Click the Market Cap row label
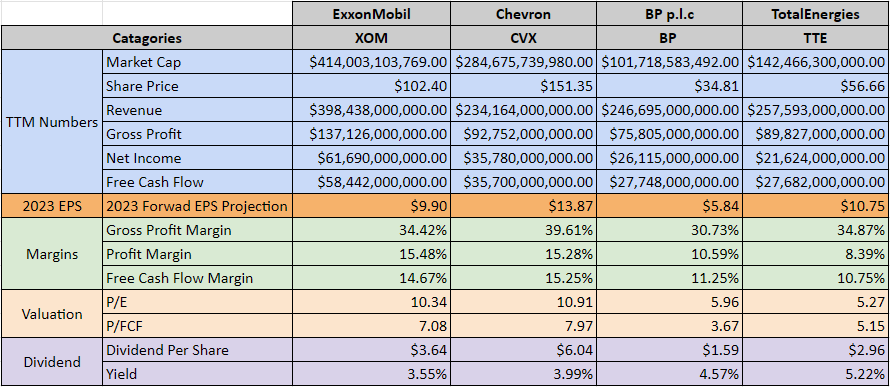The width and height of the screenshot is (890, 387). pos(198,62)
